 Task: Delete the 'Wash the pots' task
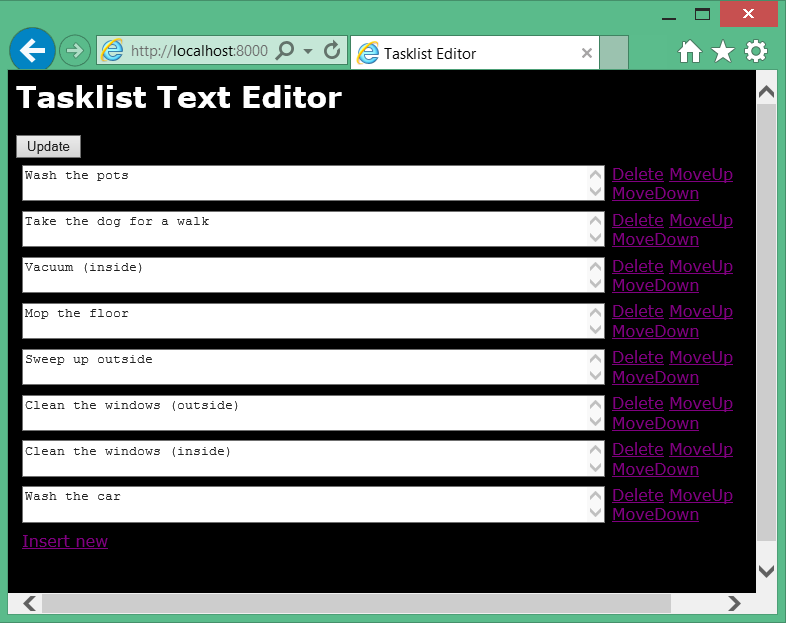pos(637,175)
